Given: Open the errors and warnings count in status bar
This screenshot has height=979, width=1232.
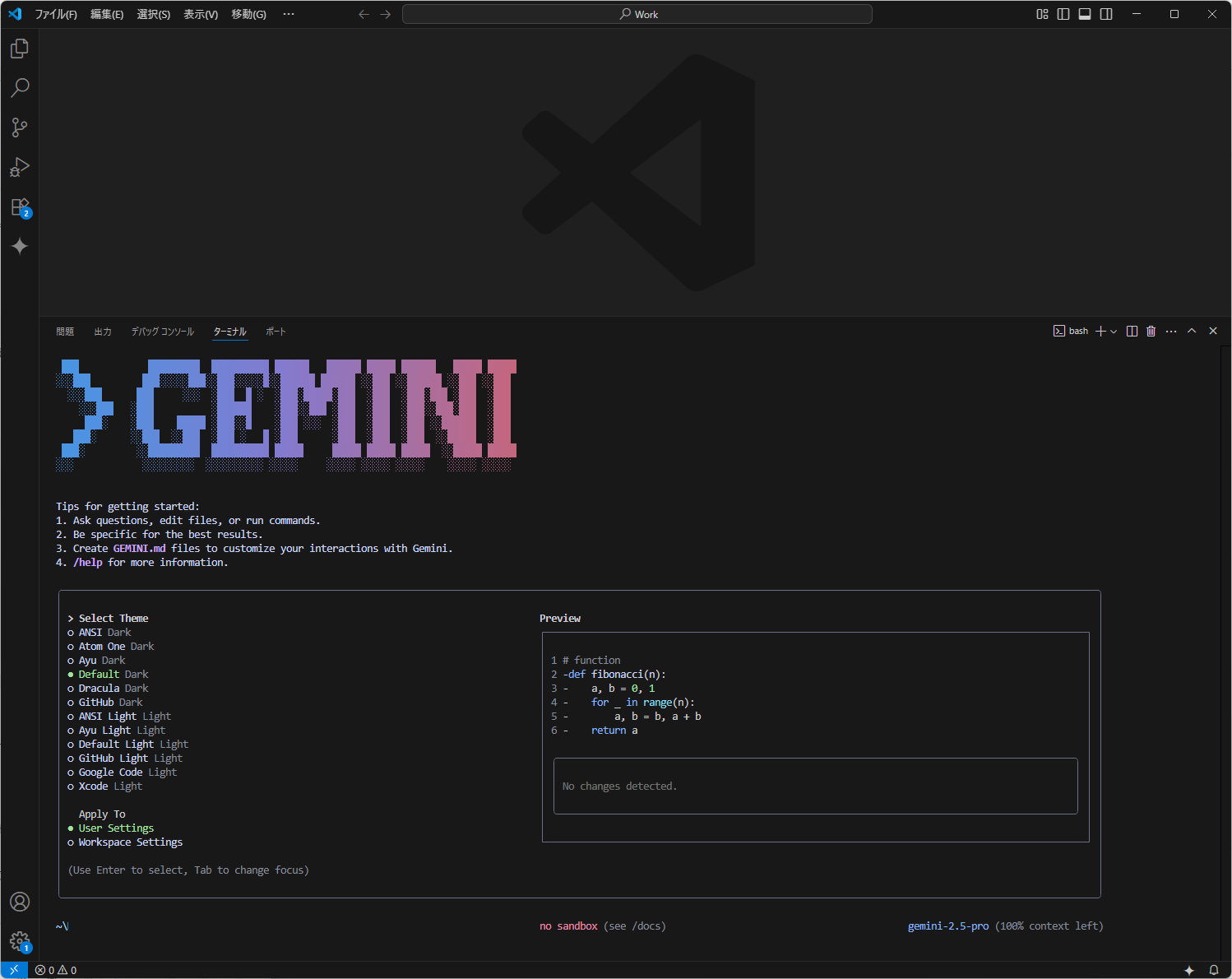Looking at the screenshot, I should pos(56,970).
